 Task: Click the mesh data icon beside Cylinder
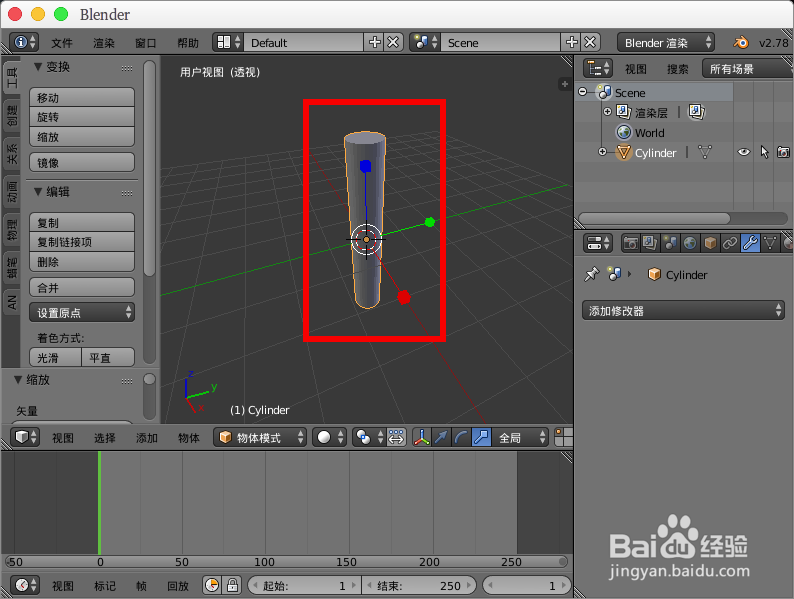704,152
